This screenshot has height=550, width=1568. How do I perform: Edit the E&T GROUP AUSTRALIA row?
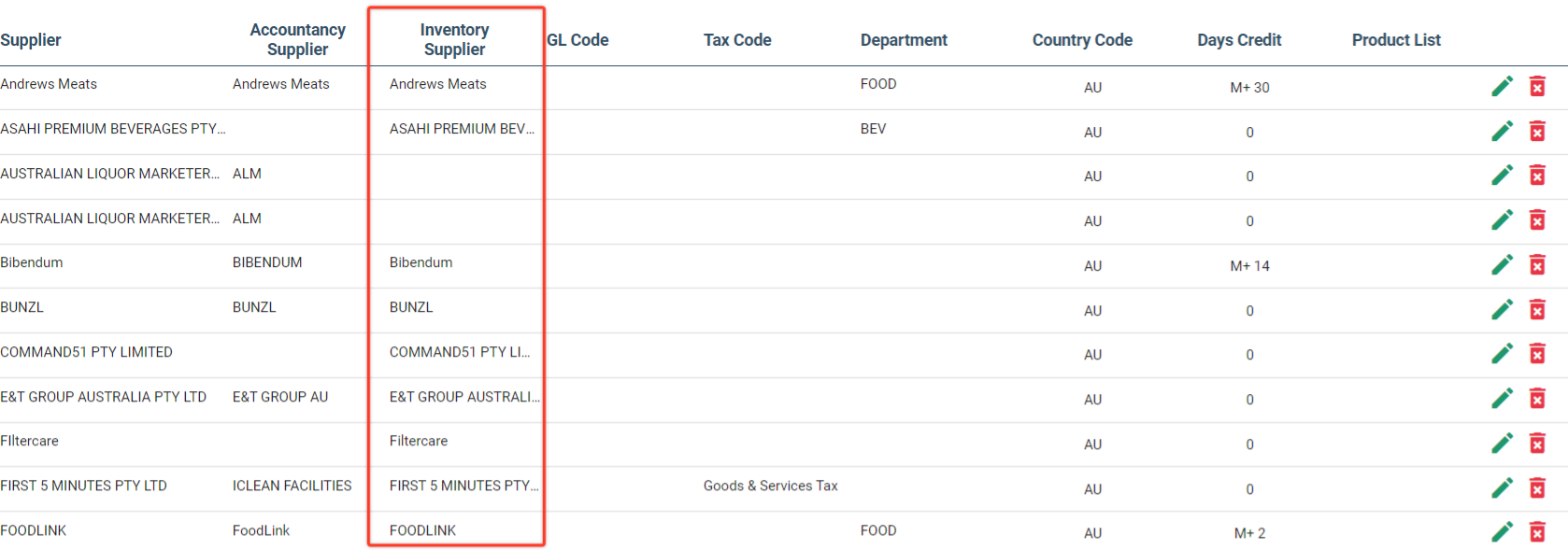[x=1502, y=399]
